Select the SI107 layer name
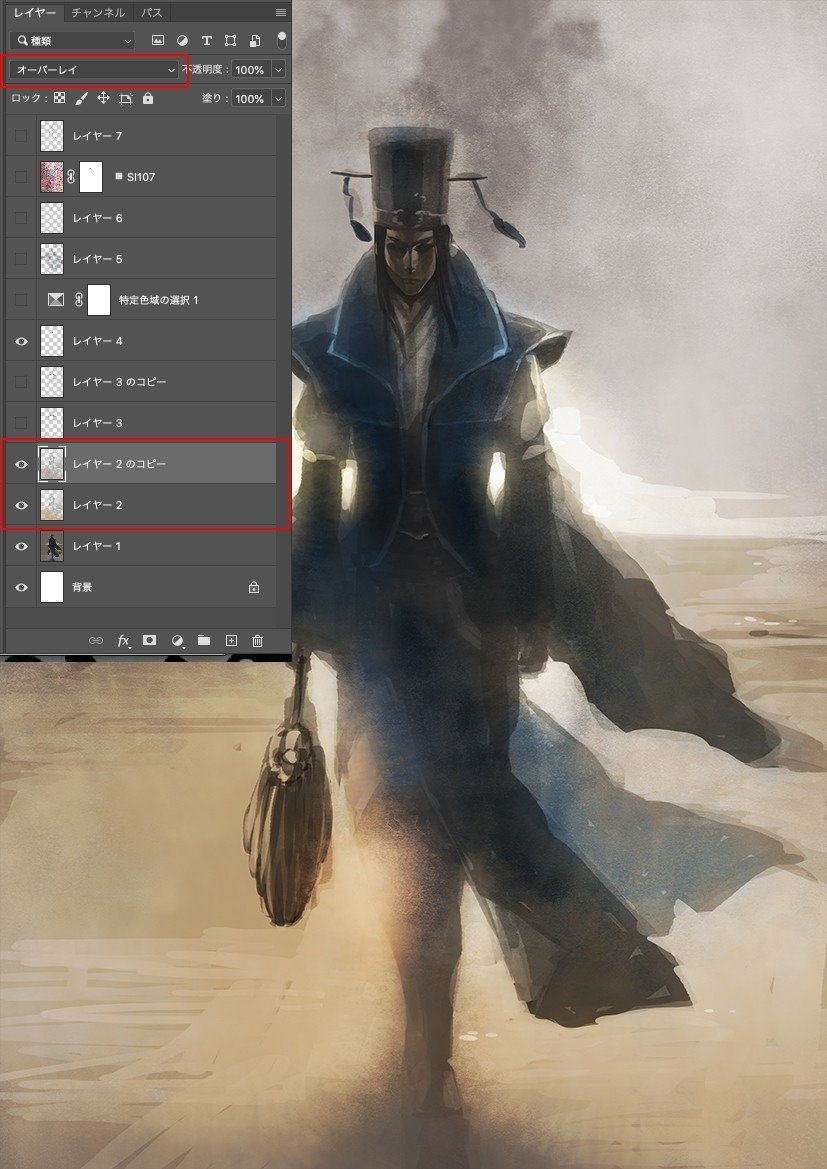The image size is (827, 1169). [141, 177]
